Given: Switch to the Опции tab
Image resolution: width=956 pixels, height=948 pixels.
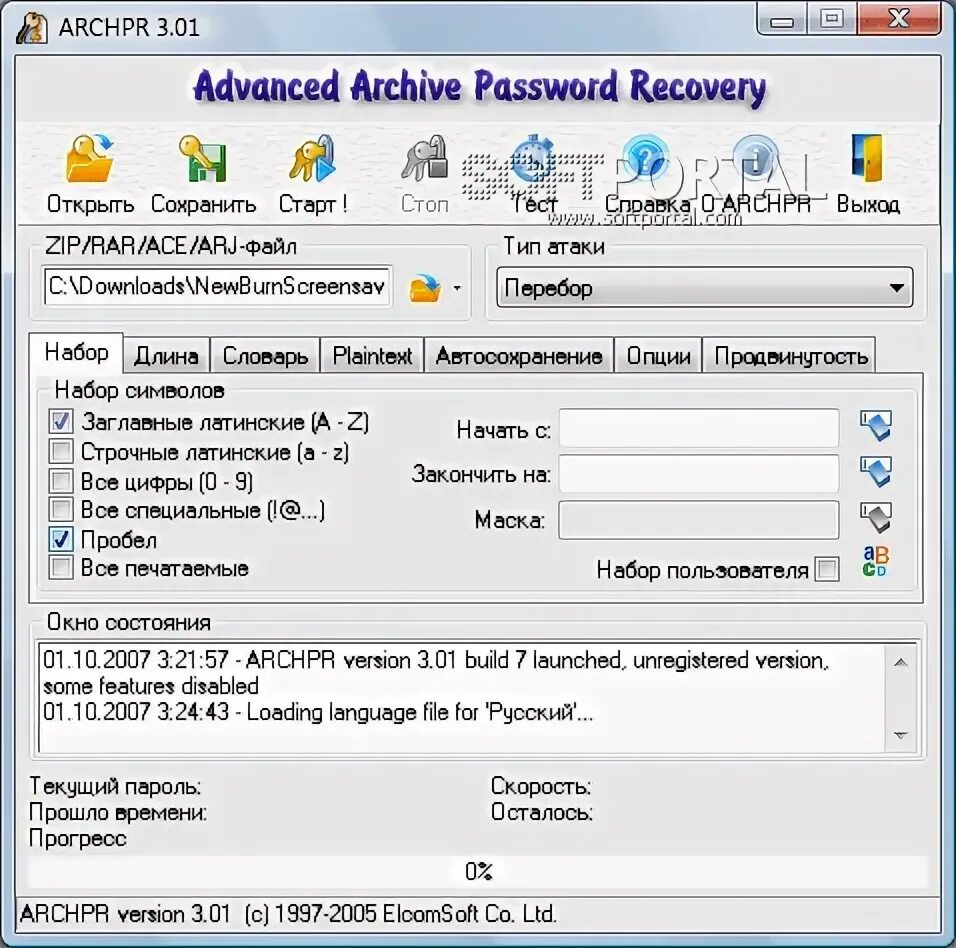Looking at the screenshot, I should (x=658, y=355).
